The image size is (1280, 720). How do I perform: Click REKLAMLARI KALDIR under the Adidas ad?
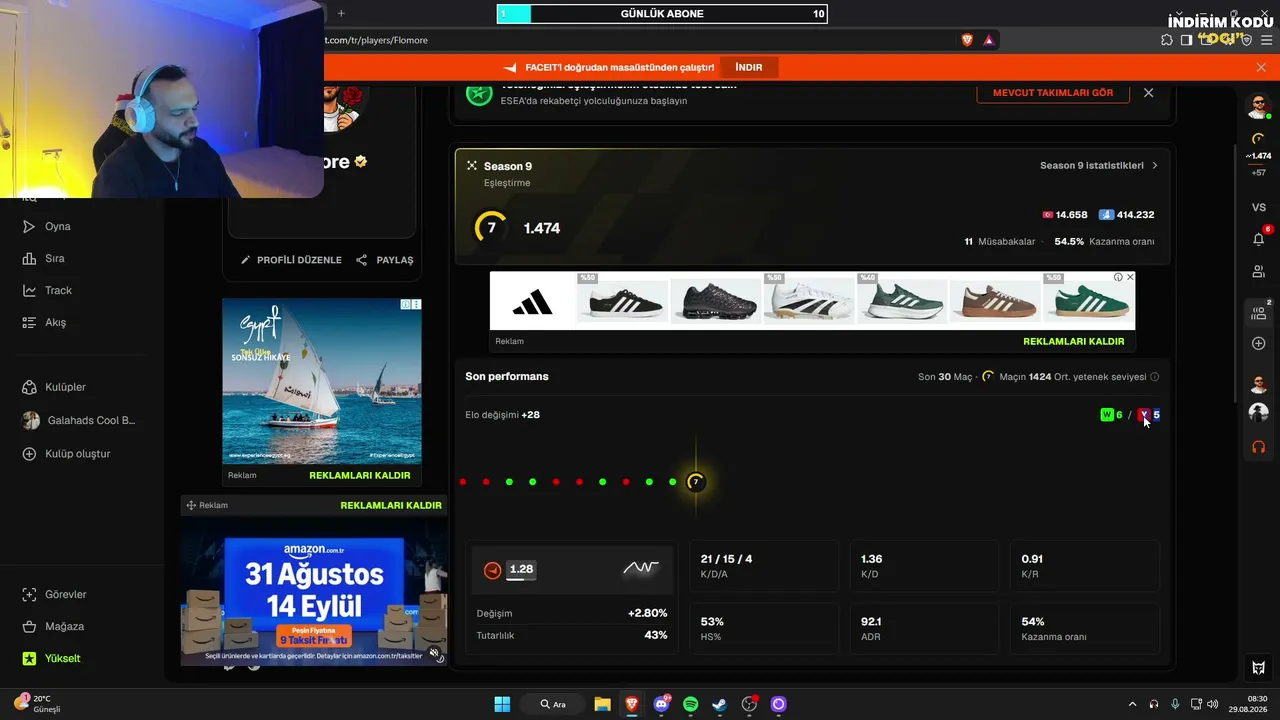coord(1073,341)
